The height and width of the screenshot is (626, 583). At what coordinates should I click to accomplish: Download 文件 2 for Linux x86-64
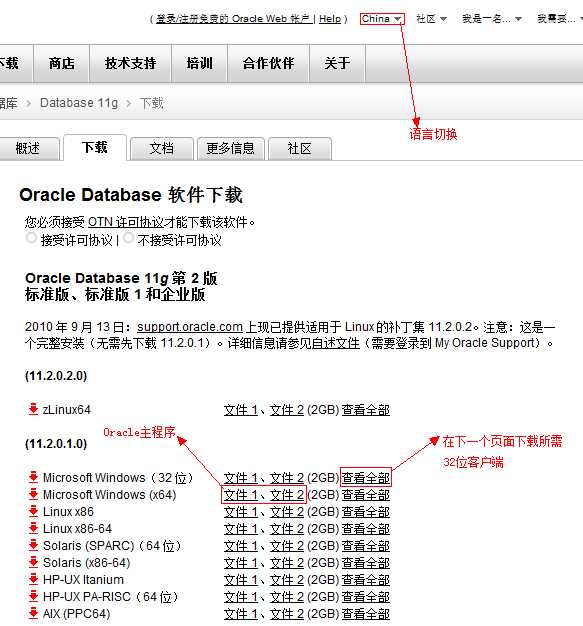pos(287,529)
